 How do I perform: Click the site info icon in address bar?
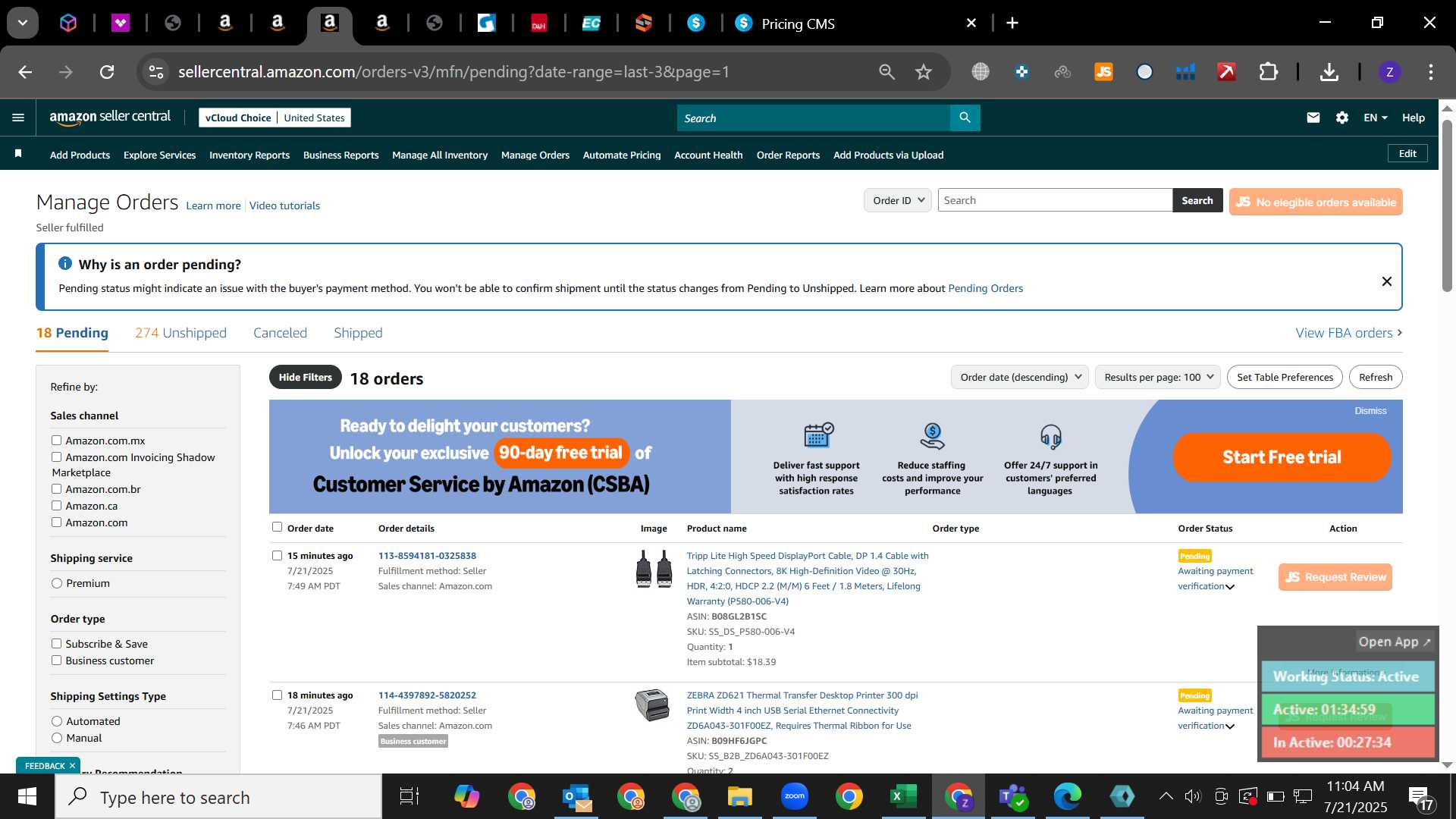(x=155, y=72)
